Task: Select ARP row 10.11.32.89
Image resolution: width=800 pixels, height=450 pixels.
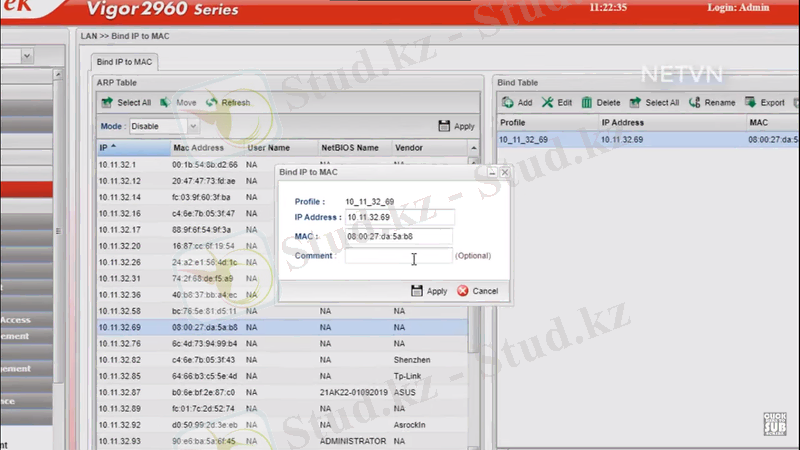Action: click(x=282, y=409)
